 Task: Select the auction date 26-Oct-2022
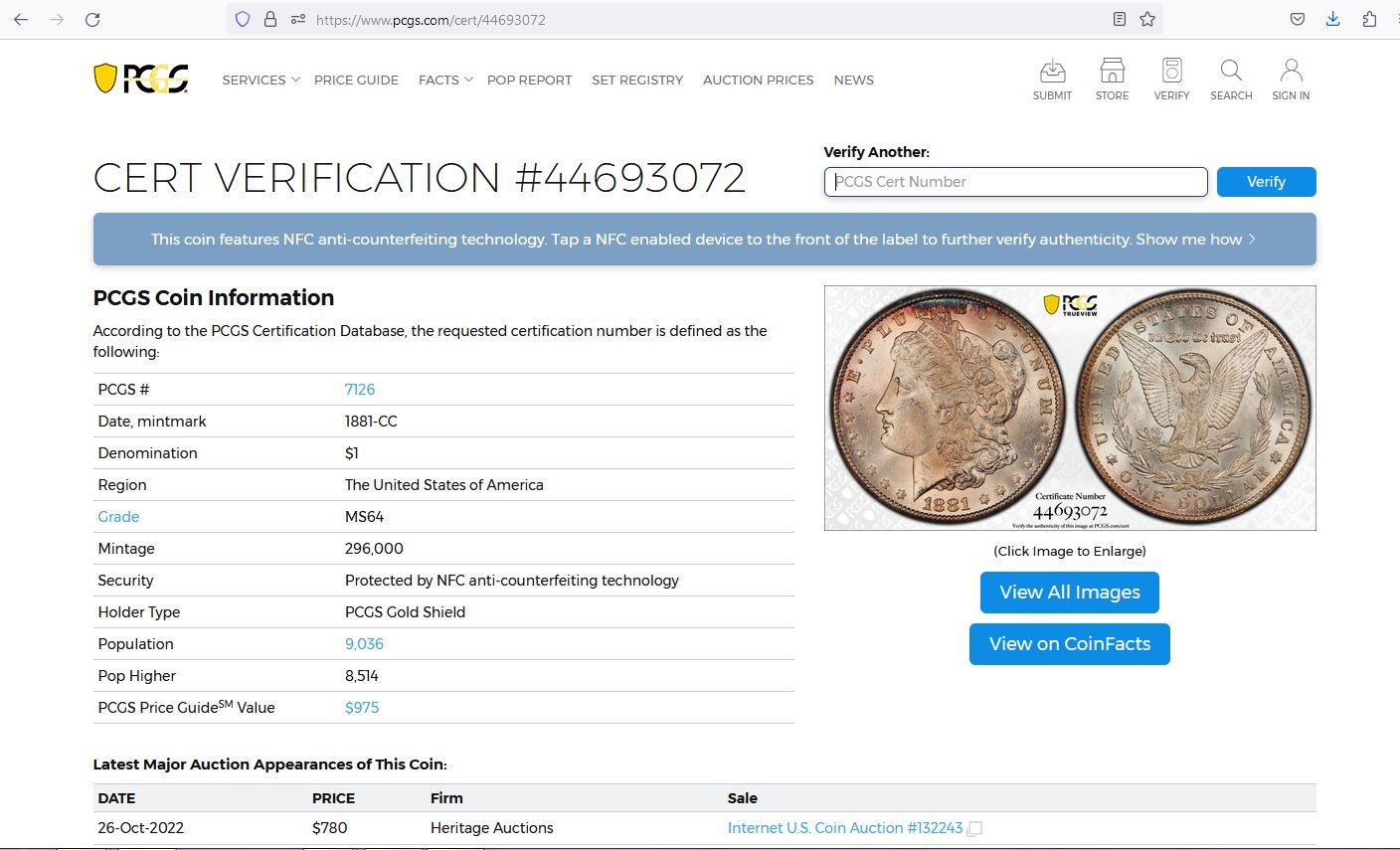(x=140, y=828)
